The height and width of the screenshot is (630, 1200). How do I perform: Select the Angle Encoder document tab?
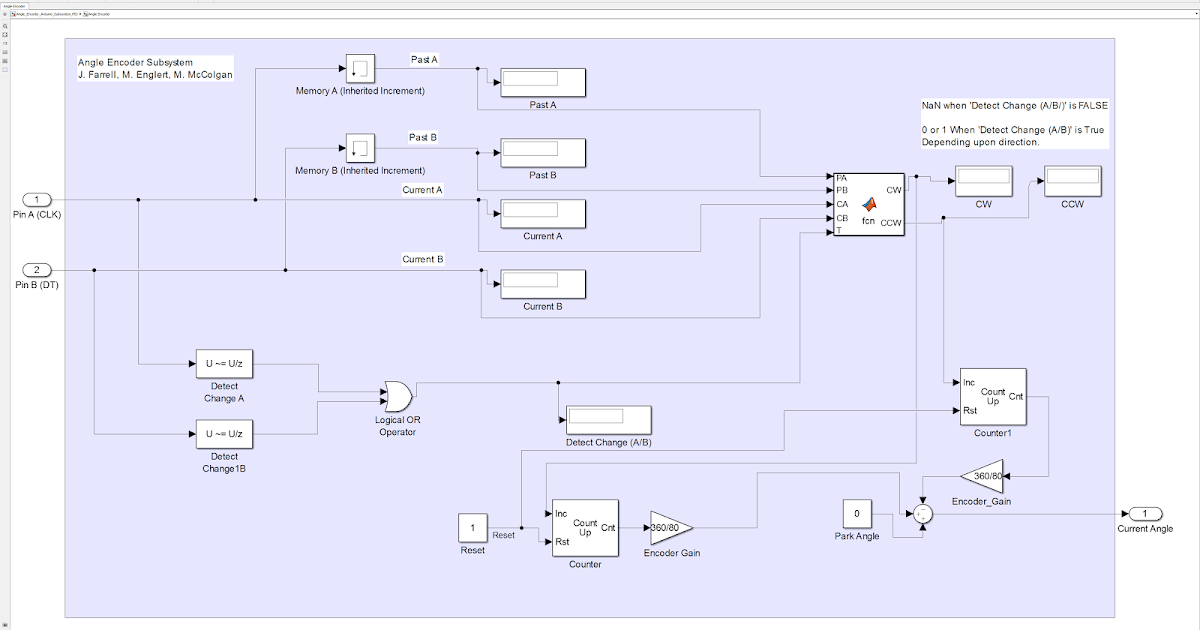coord(17,5)
